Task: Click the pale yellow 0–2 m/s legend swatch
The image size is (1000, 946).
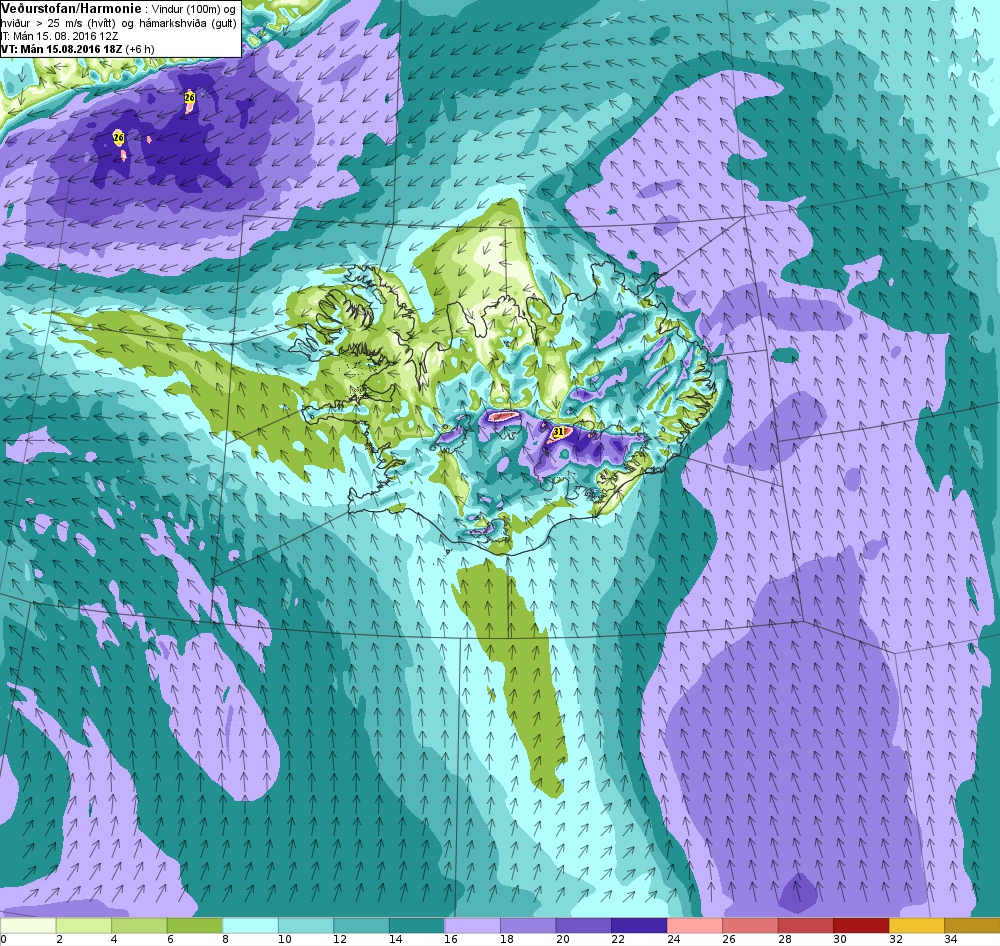Action: [28, 925]
